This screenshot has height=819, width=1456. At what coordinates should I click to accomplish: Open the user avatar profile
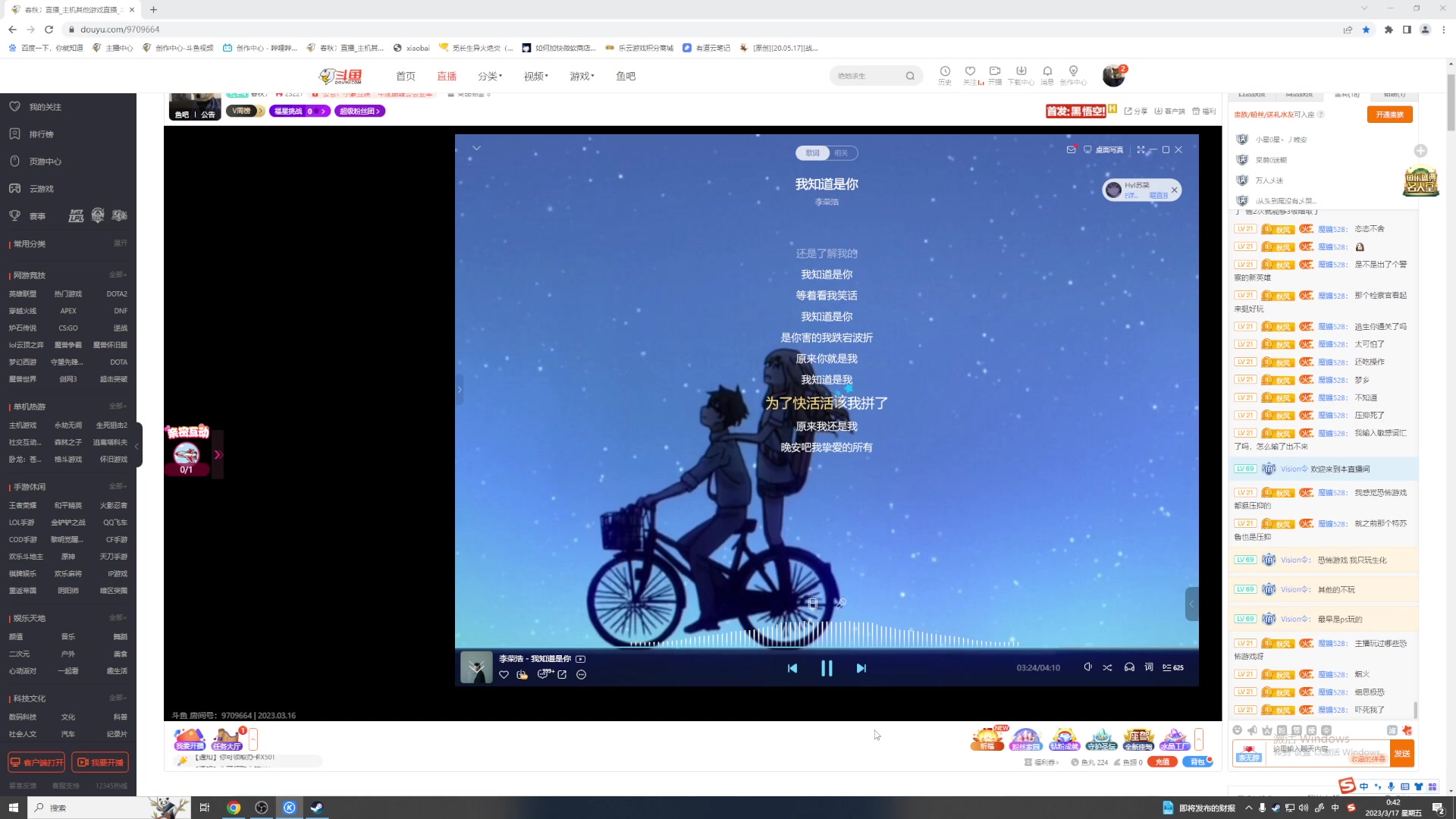pyautogui.click(x=1113, y=76)
